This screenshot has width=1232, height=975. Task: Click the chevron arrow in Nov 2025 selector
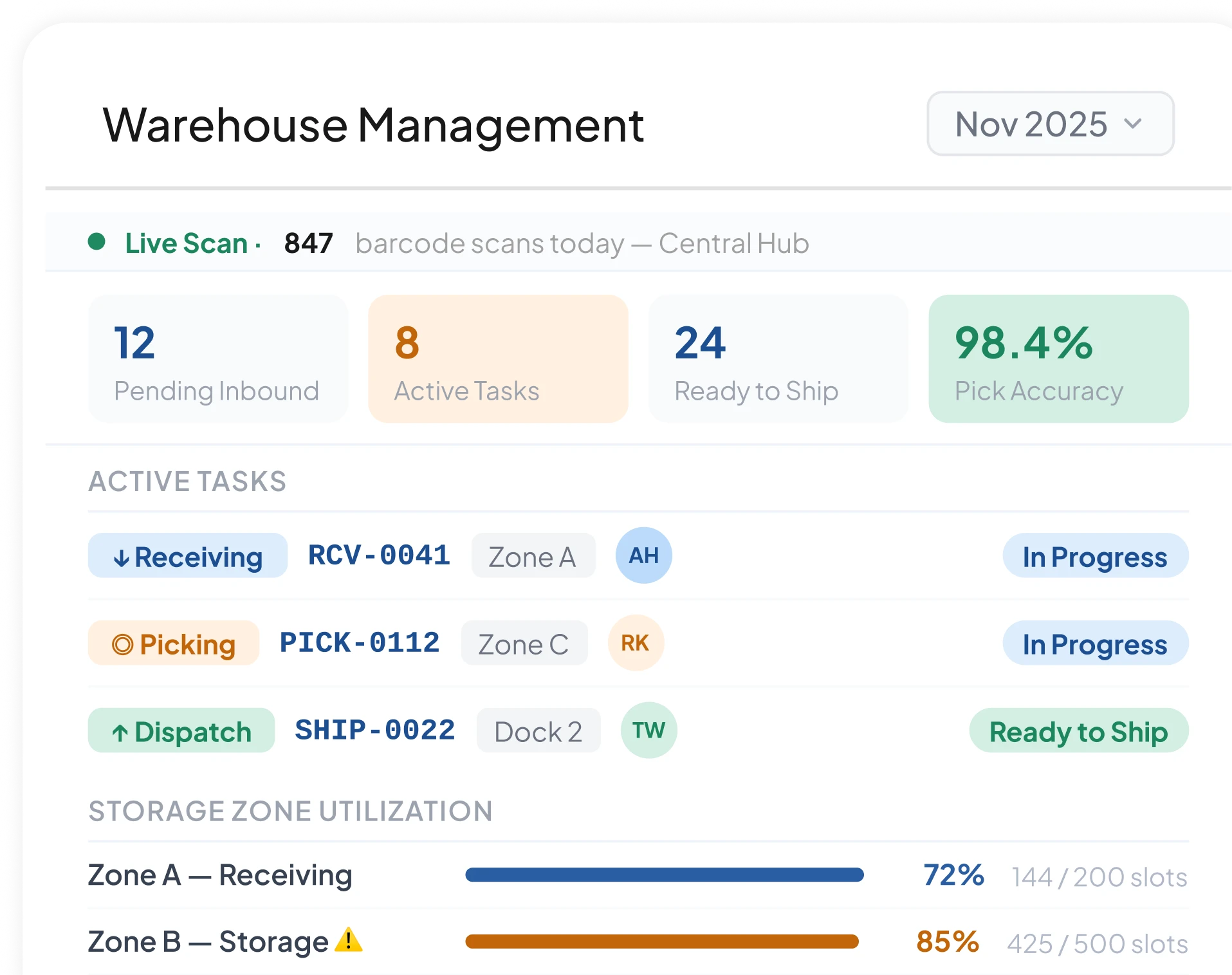[1133, 123]
